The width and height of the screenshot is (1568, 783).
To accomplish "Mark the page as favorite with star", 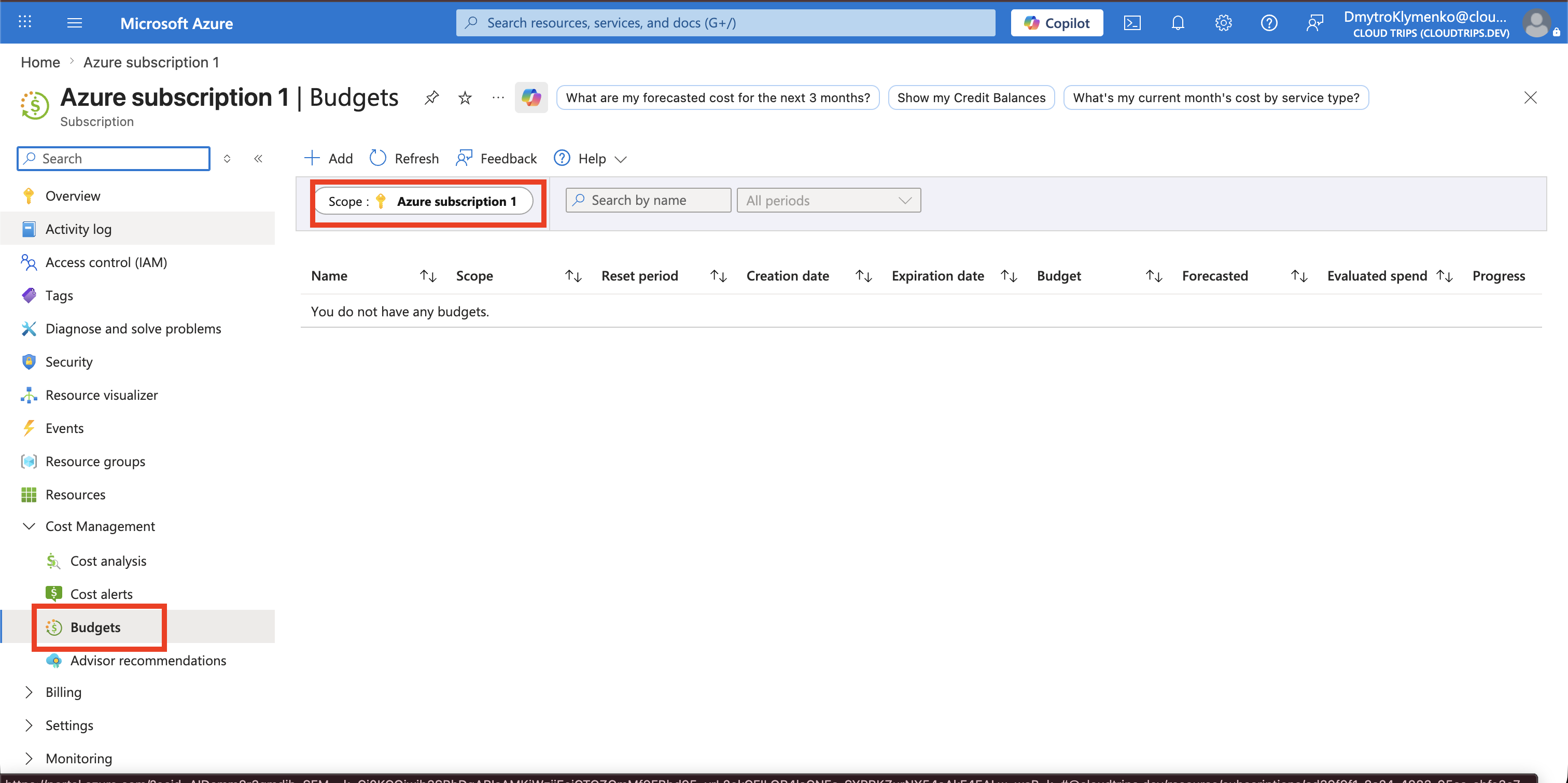I will [x=465, y=97].
